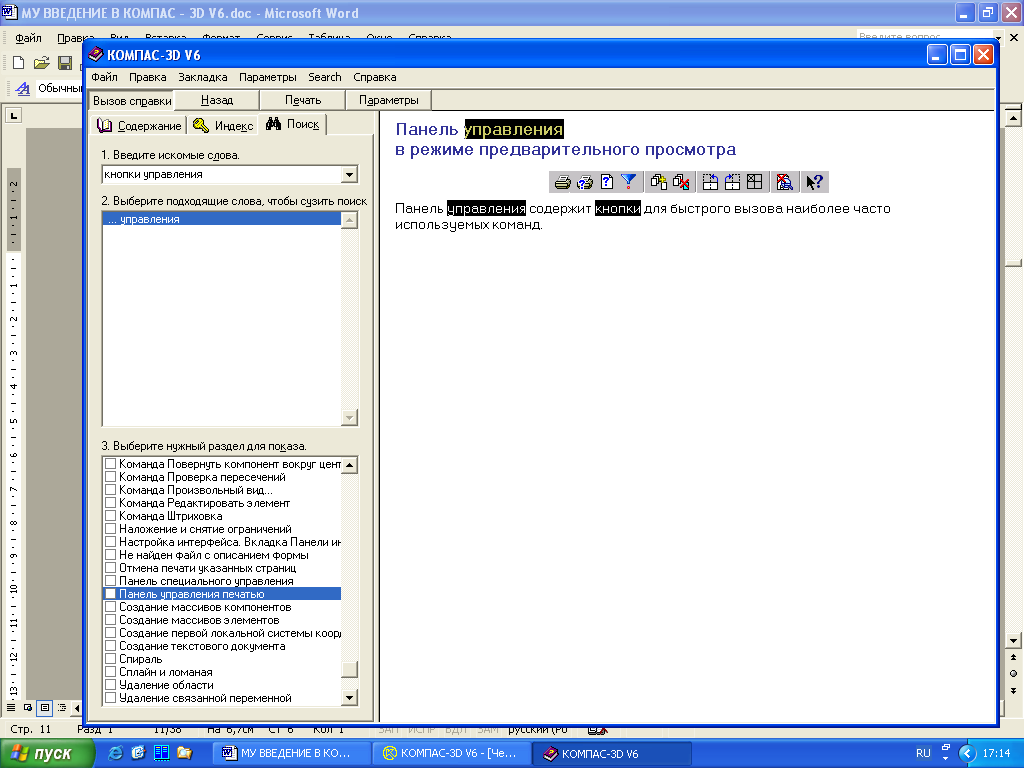This screenshot has height=768, width=1024.
Task: Click the rotate sheet right icon
Action: click(x=732, y=182)
